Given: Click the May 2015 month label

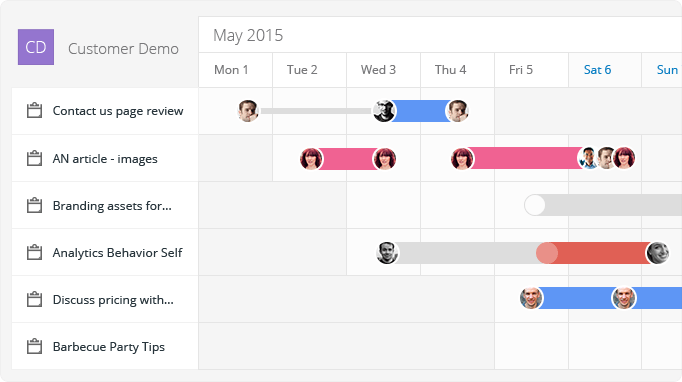Looking at the screenshot, I should 248,35.
